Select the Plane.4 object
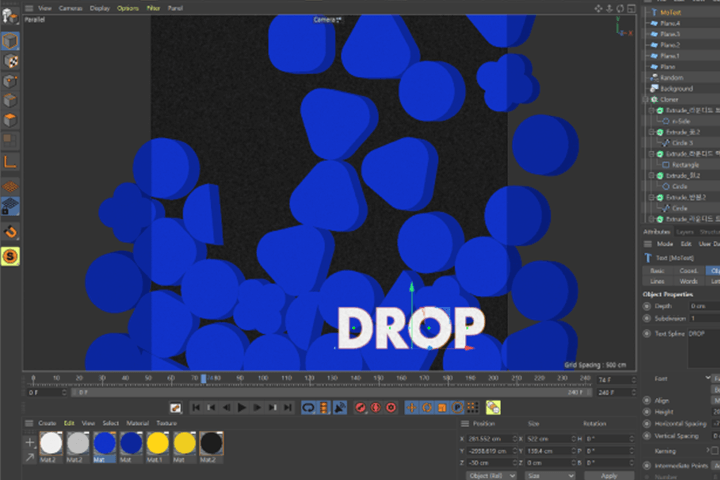720x480 pixels. tap(670, 23)
